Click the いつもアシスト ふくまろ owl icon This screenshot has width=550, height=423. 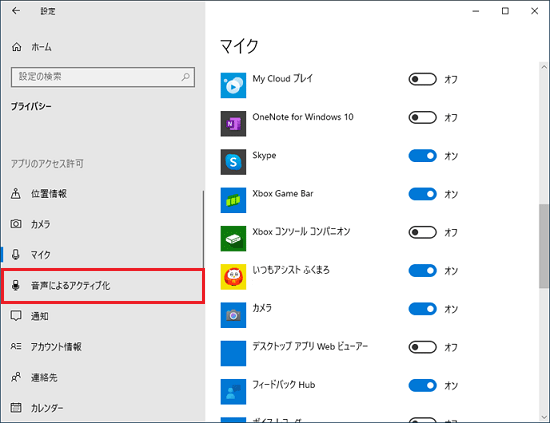click(233, 277)
